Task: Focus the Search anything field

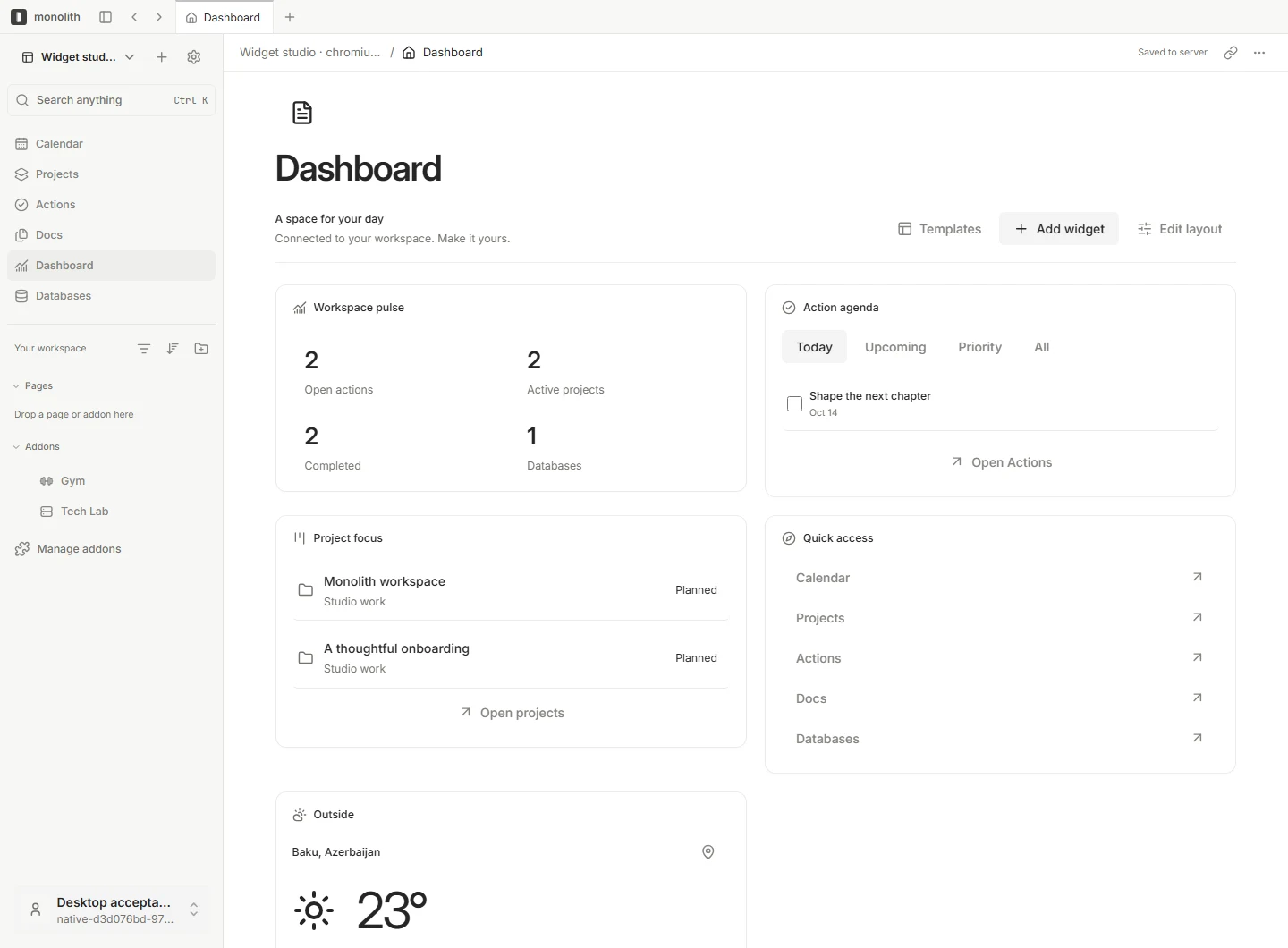Action: (111, 100)
